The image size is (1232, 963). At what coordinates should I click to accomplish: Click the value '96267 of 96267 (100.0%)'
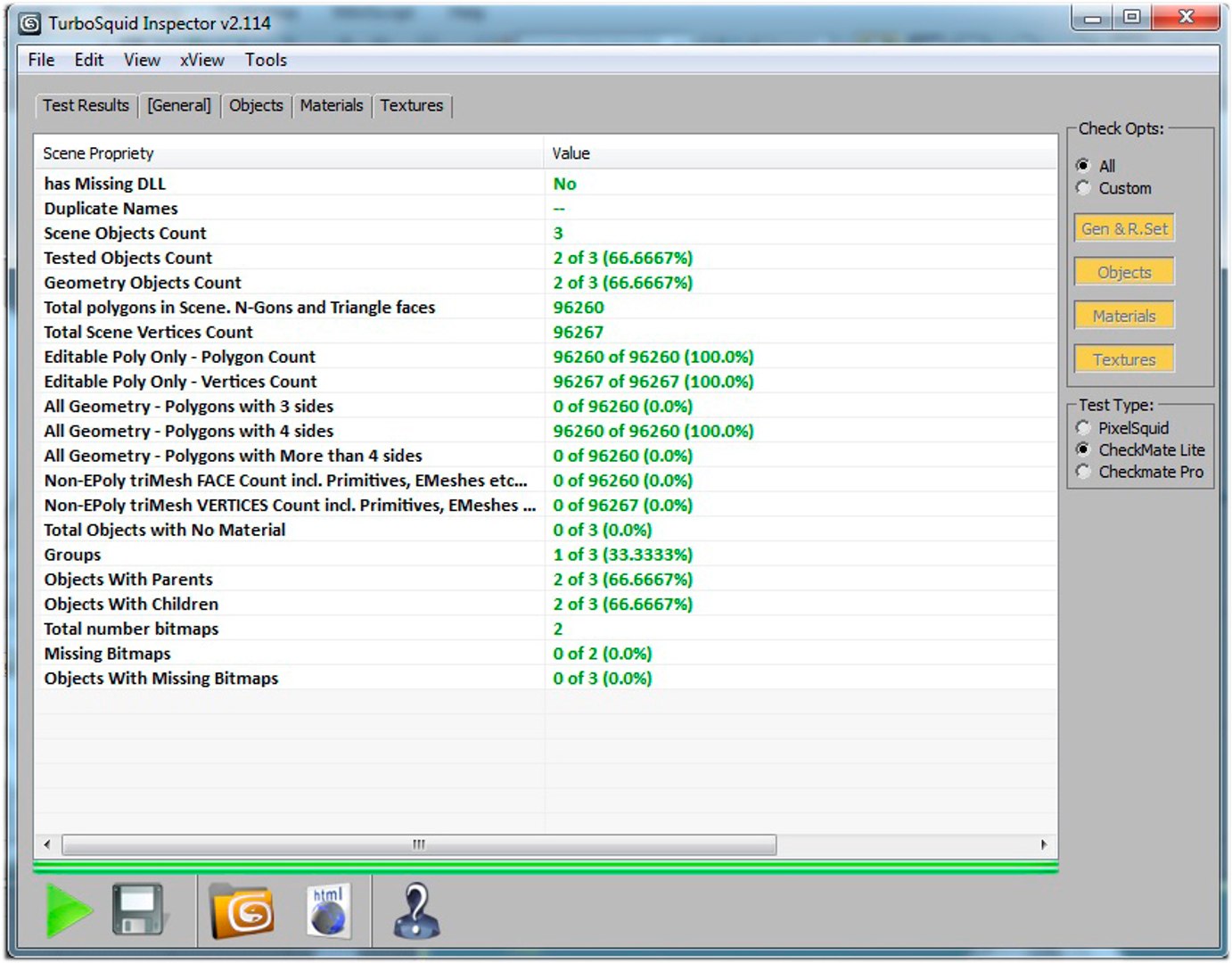[653, 382]
